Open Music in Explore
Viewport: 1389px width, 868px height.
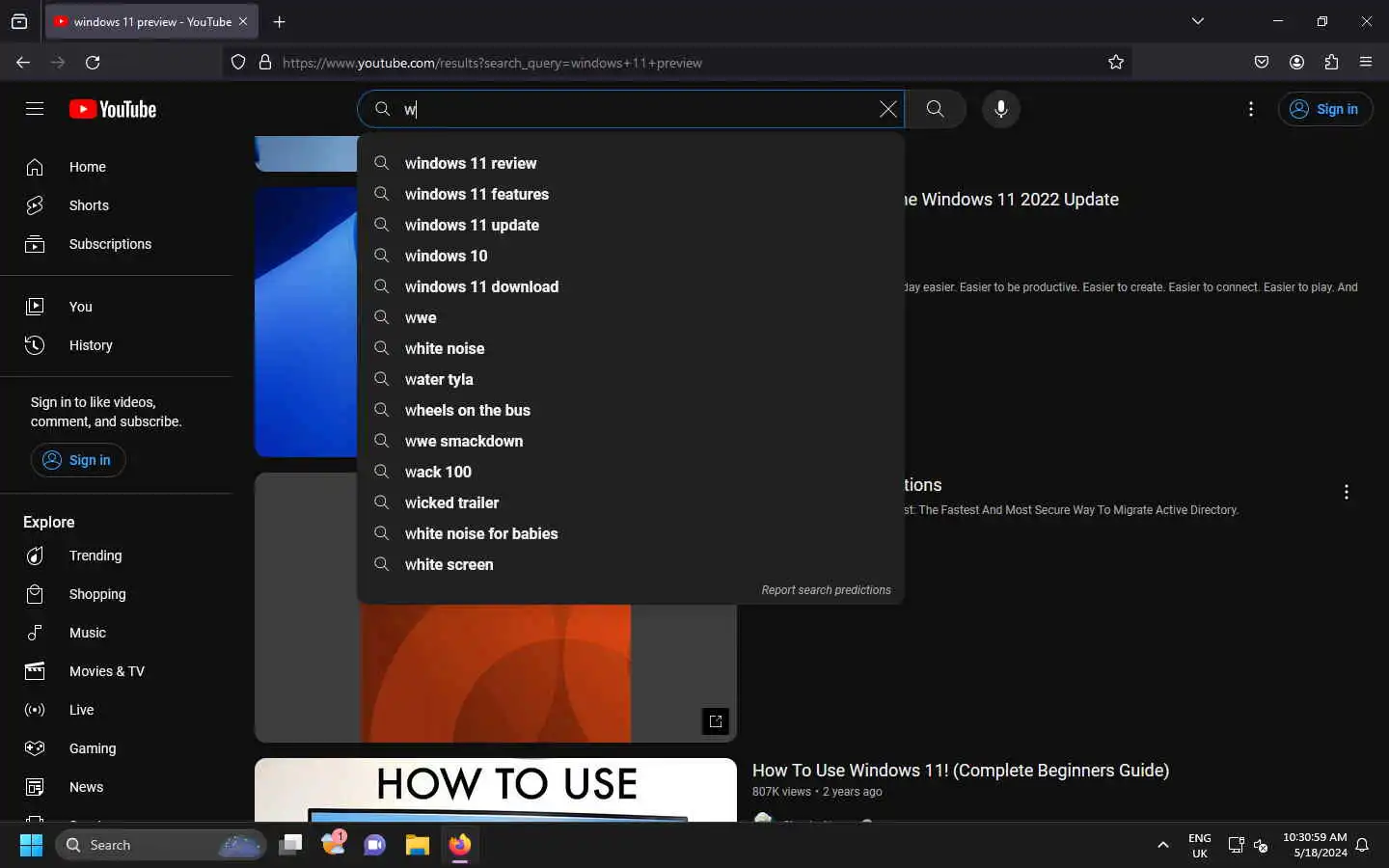click(x=116, y=633)
